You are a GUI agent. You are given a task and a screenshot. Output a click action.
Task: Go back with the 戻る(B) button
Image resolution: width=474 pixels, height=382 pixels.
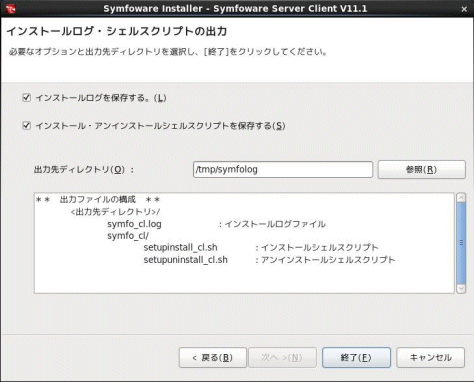[x=213, y=358]
